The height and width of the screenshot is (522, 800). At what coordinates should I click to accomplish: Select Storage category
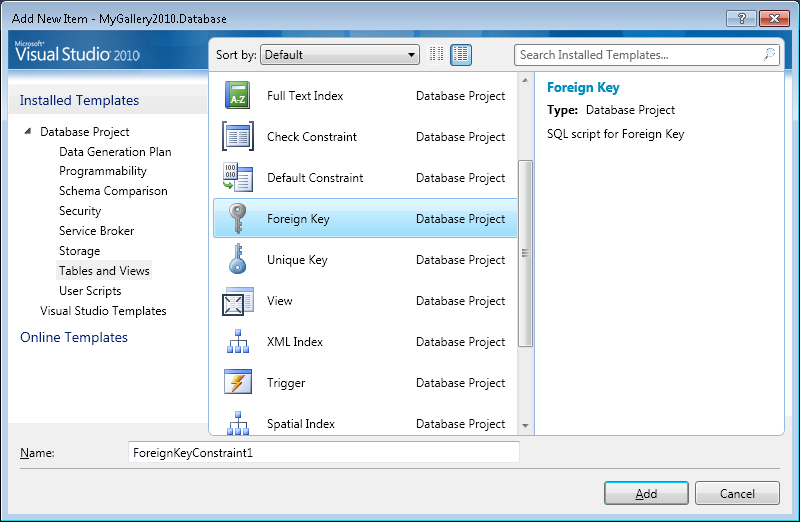(x=80, y=251)
